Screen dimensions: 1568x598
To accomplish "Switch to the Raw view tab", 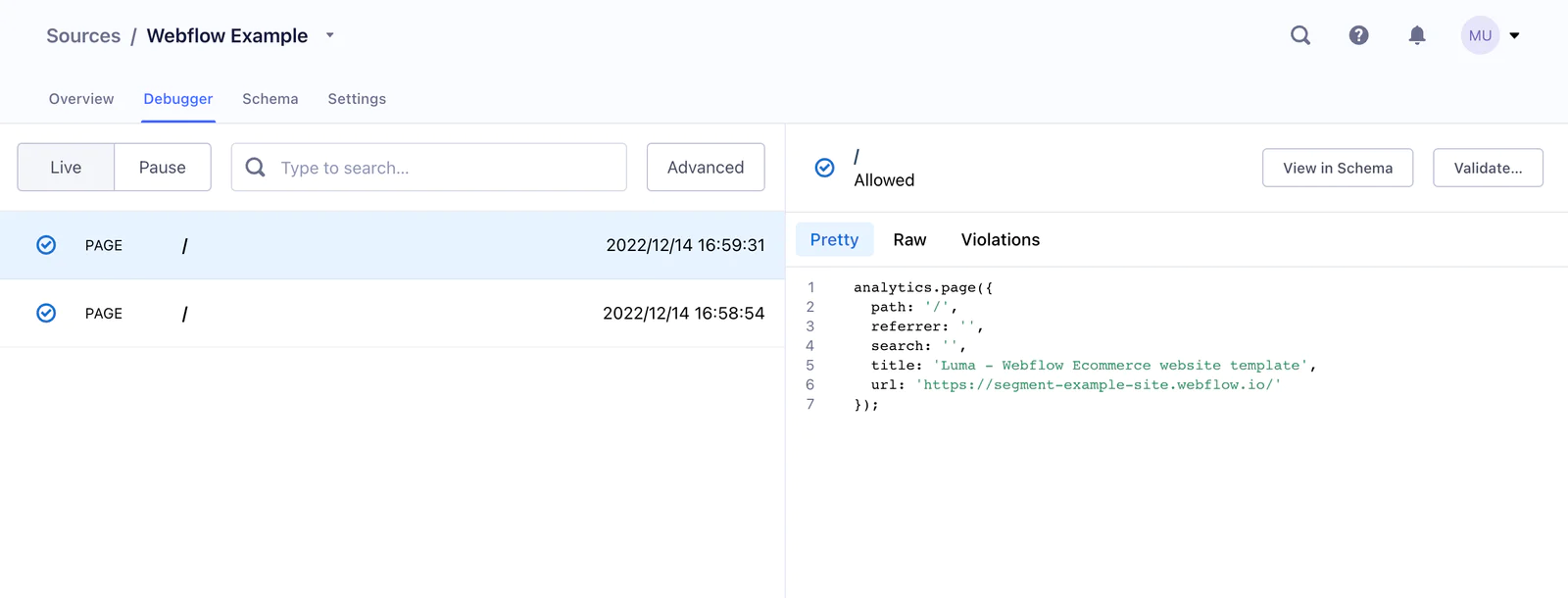I will tap(909, 240).
